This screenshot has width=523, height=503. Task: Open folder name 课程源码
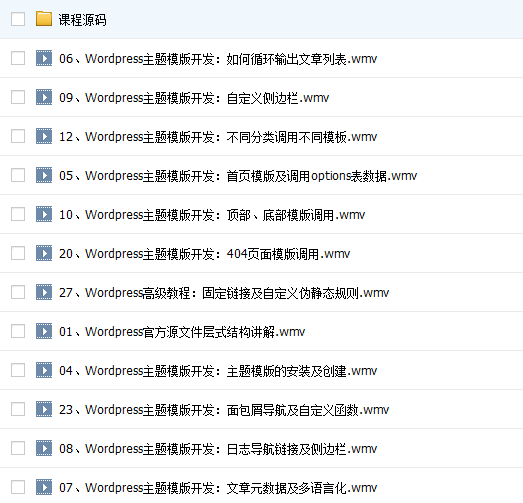pos(82,20)
